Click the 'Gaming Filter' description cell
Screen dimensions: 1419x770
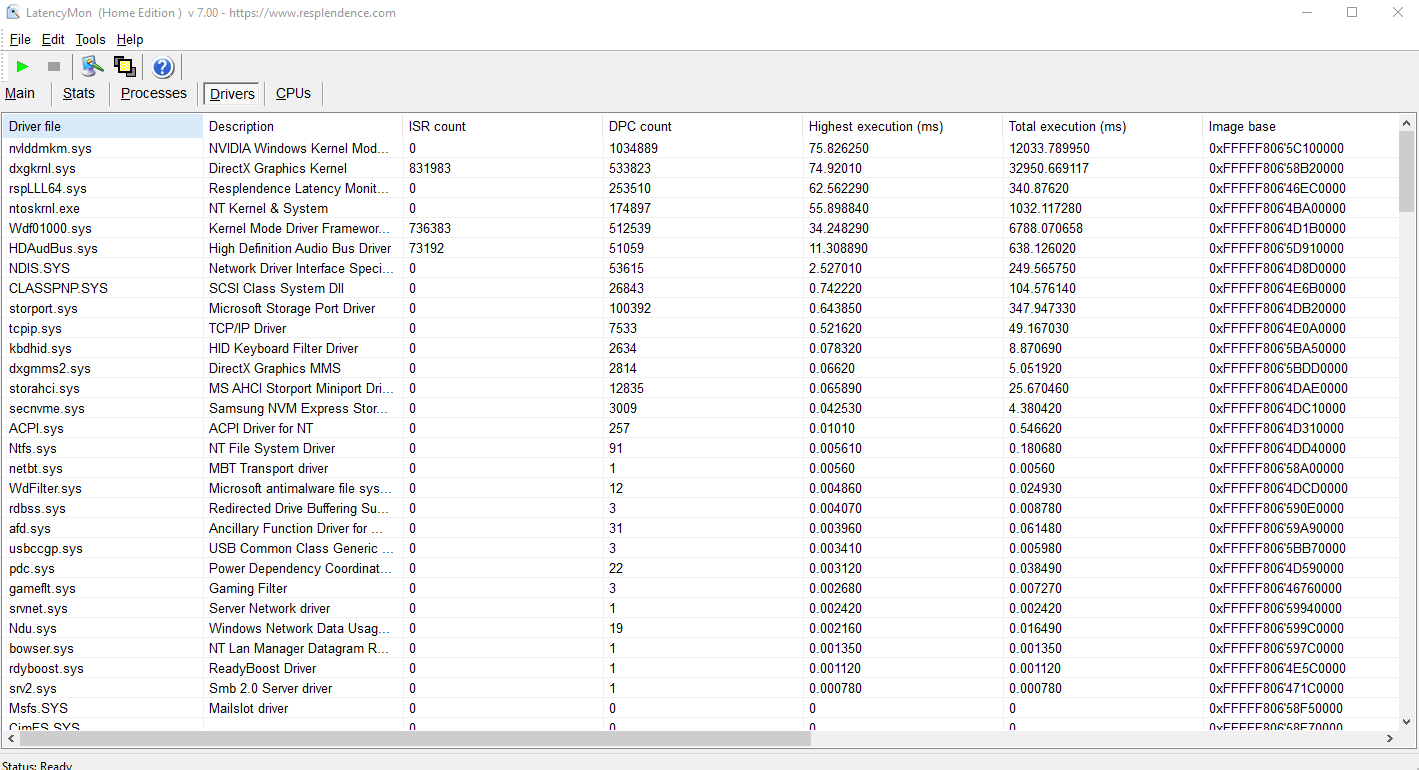(248, 588)
